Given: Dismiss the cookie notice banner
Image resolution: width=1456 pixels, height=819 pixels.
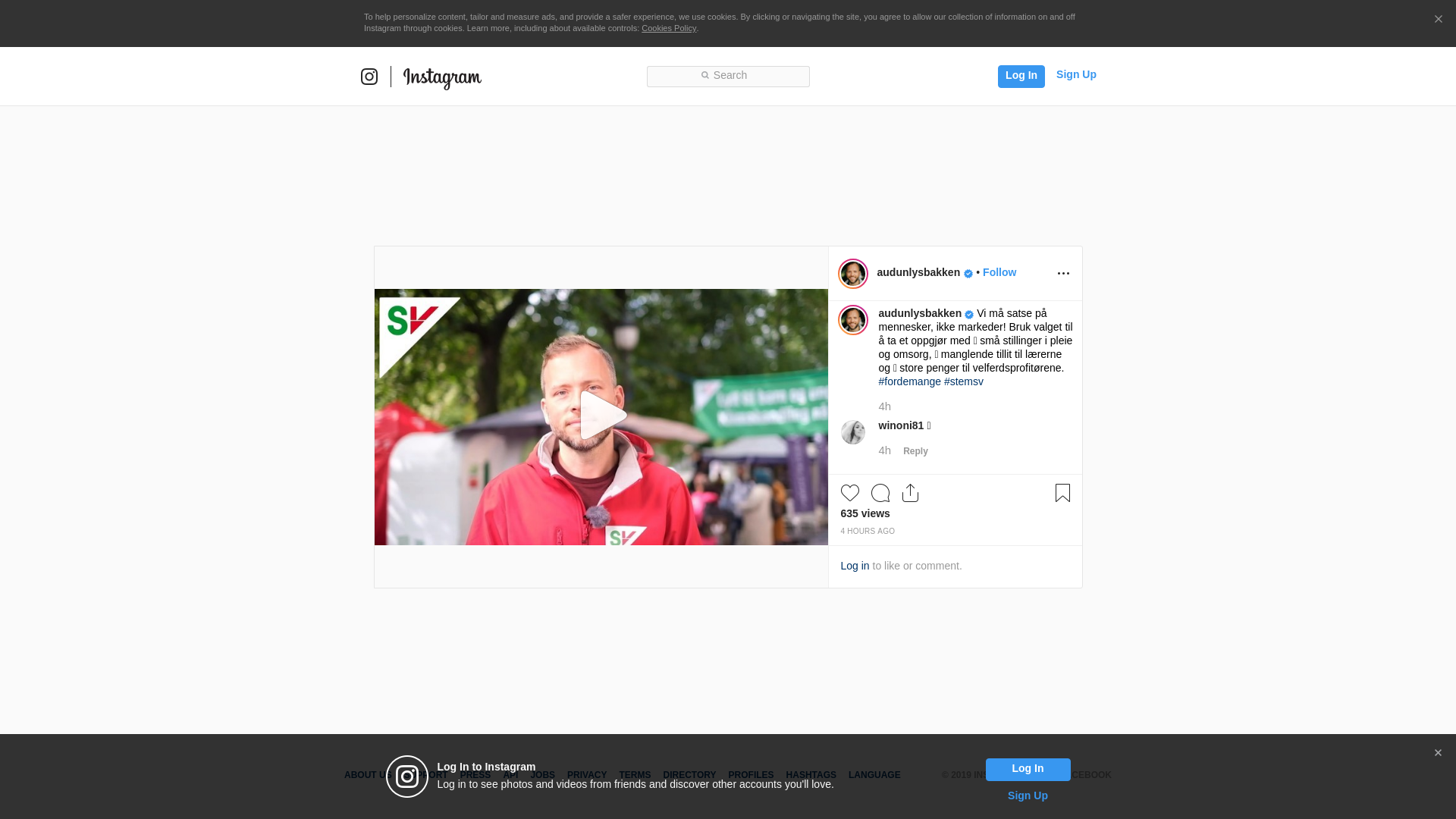Looking at the screenshot, I should [1438, 20].
